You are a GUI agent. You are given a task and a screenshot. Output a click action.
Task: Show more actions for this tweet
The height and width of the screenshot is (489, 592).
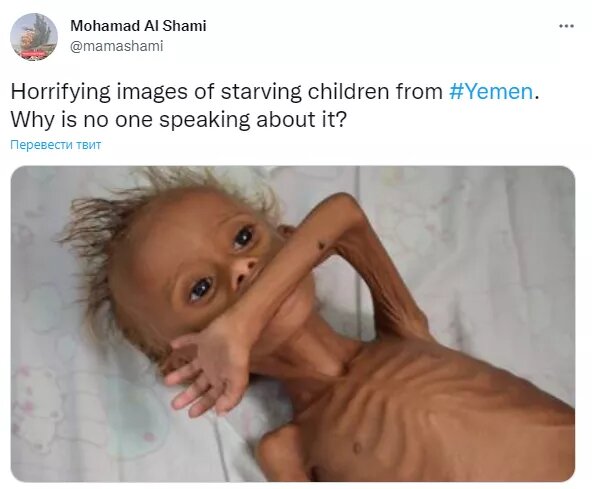tap(566, 26)
